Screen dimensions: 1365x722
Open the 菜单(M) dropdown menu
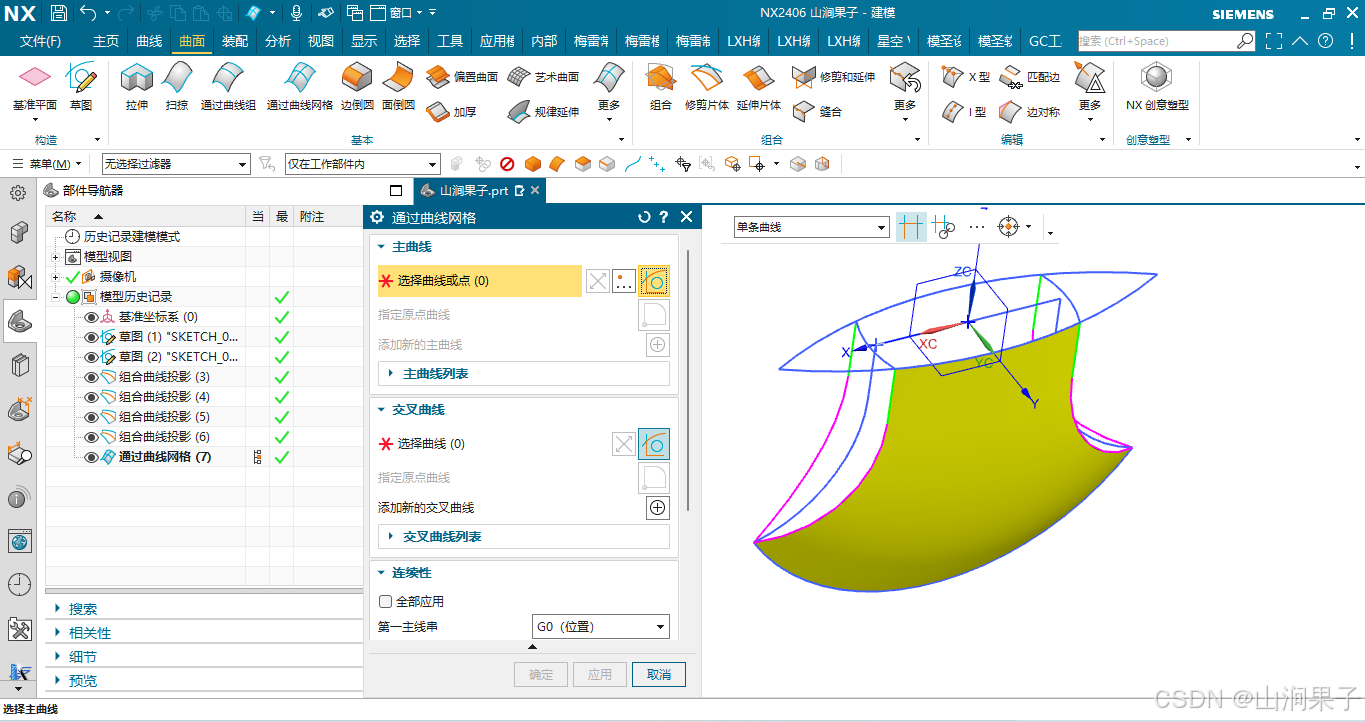45,164
